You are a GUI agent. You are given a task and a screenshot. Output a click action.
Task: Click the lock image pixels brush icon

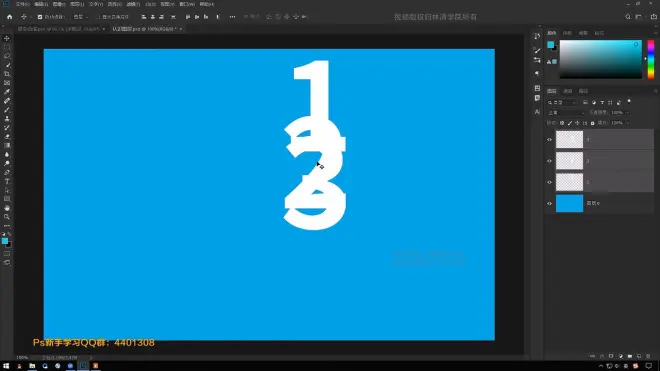[x=570, y=123]
